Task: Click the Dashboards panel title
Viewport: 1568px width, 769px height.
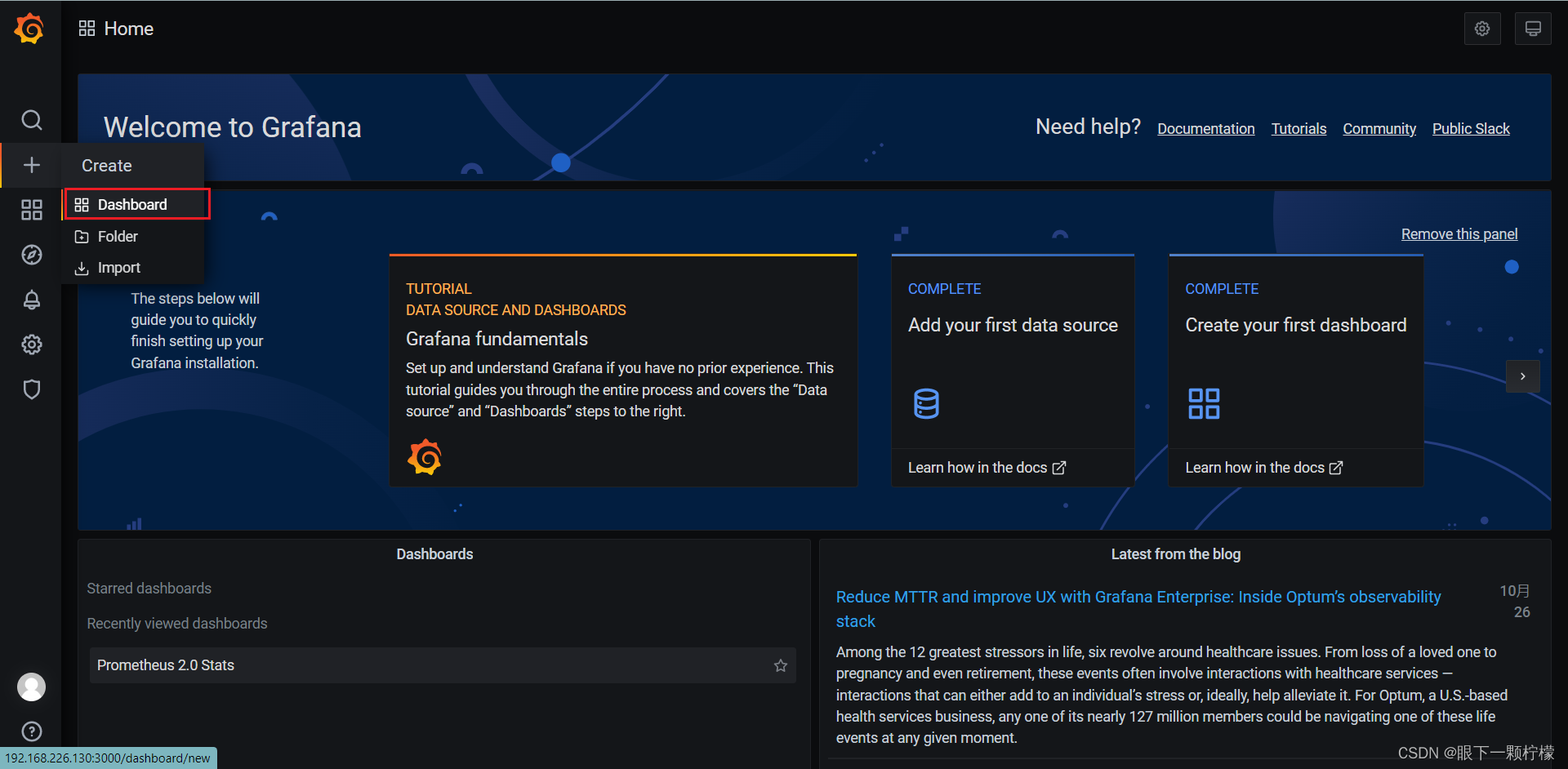Action: click(x=434, y=554)
